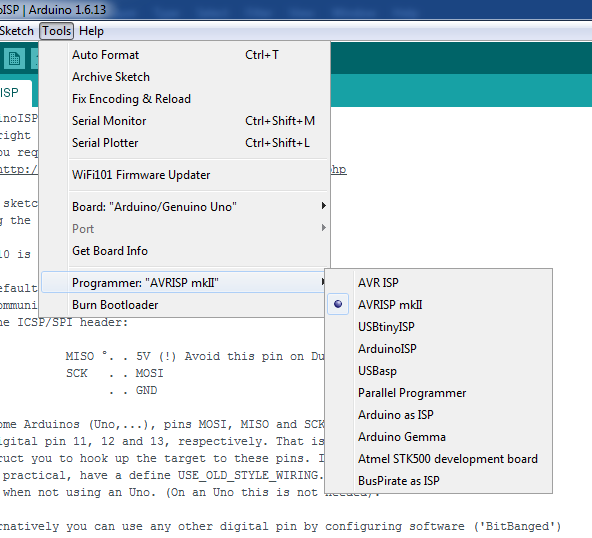The height and width of the screenshot is (538, 592).
Task: Click the SCK label in the editor
Action: [77, 373]
